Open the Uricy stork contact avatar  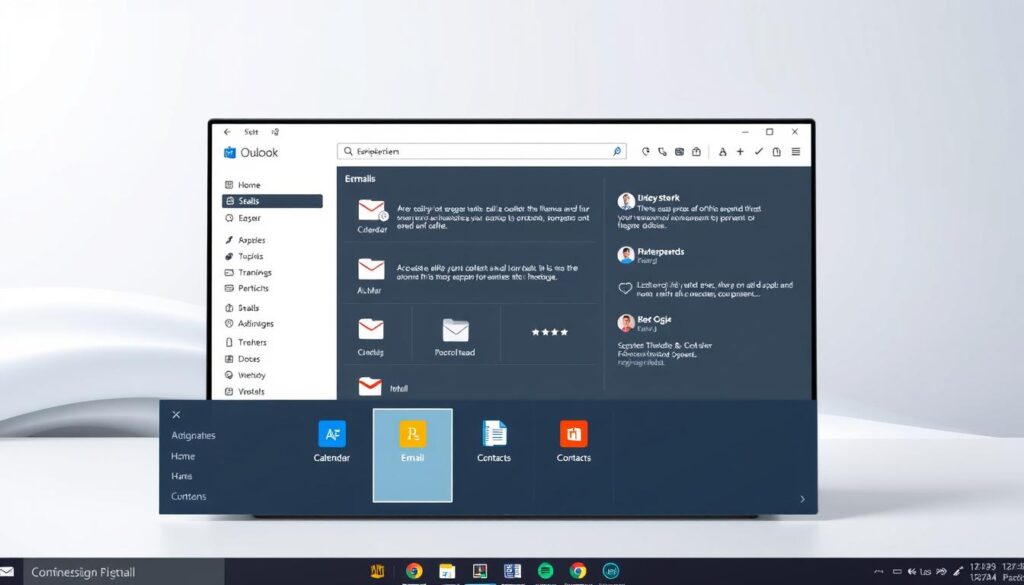coord(626,201)
